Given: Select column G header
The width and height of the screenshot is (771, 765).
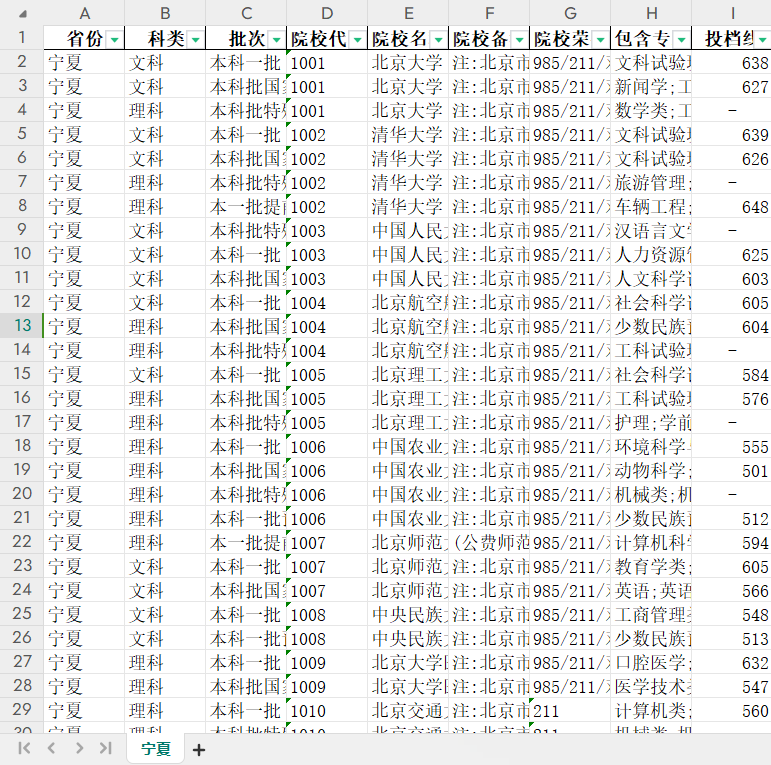Looking at the screenshot, I should pyautogui.click(x=570, y=13).
